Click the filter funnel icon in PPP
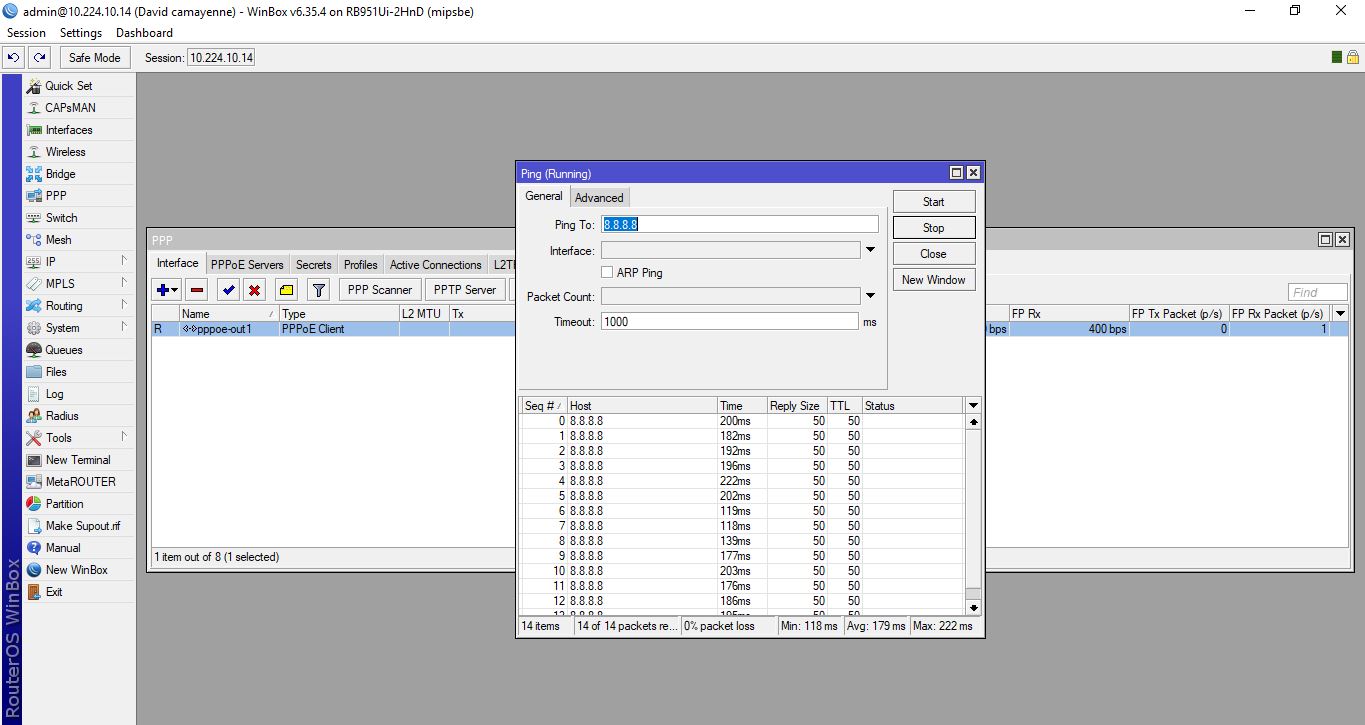This screenshot has height=725, width=1365. [319, 290]
